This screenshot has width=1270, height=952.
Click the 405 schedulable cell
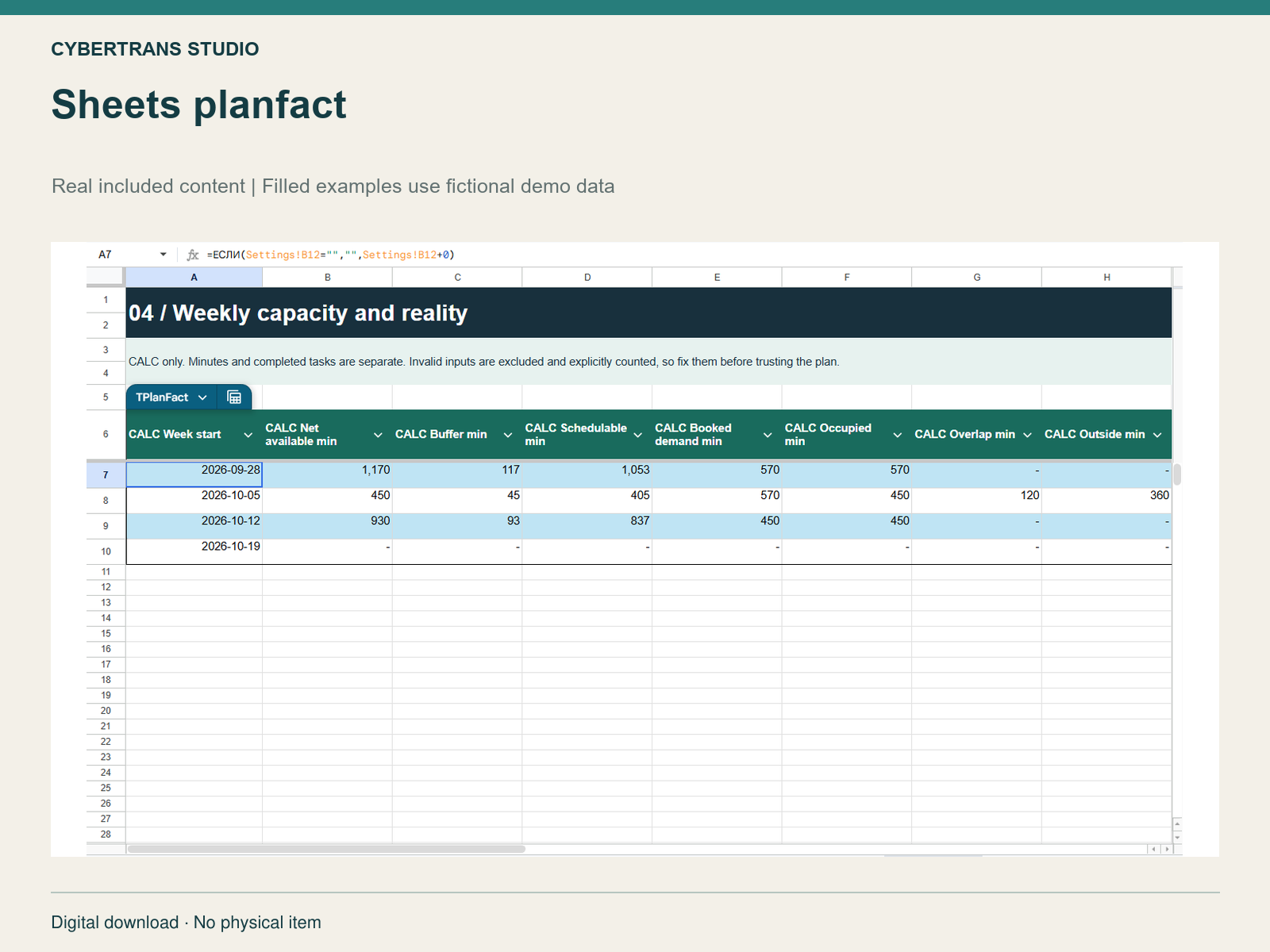tap(587, 501)
